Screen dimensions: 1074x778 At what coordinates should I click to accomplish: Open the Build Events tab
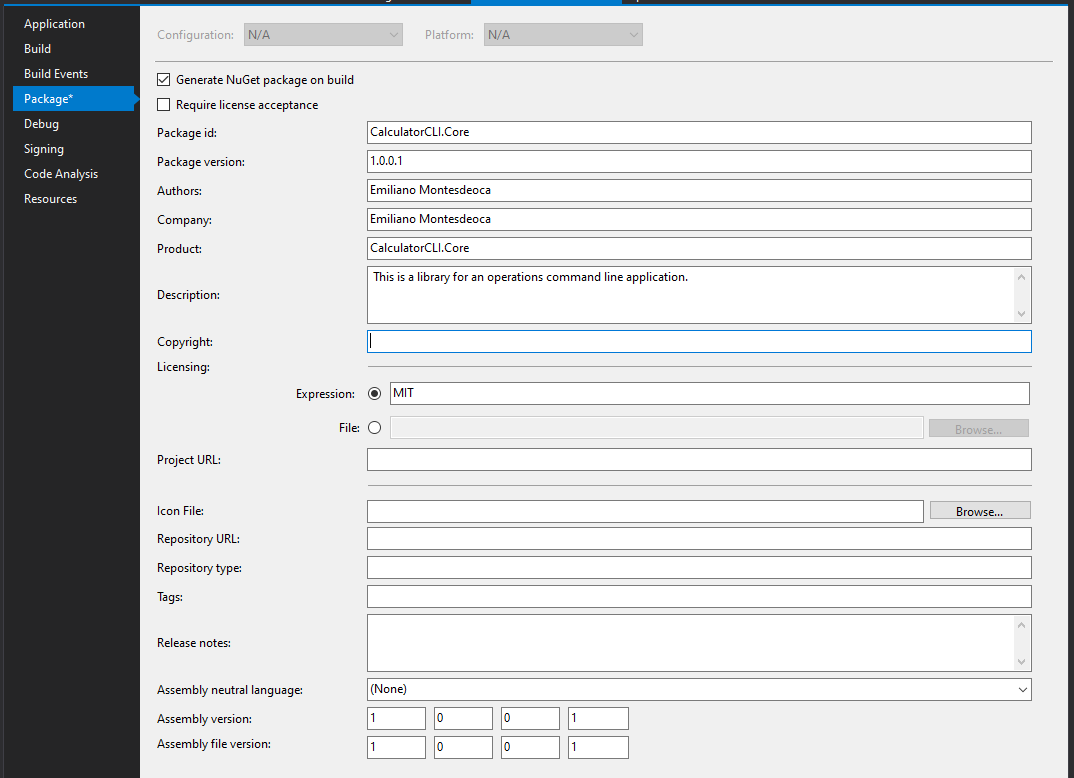(56, 74)
